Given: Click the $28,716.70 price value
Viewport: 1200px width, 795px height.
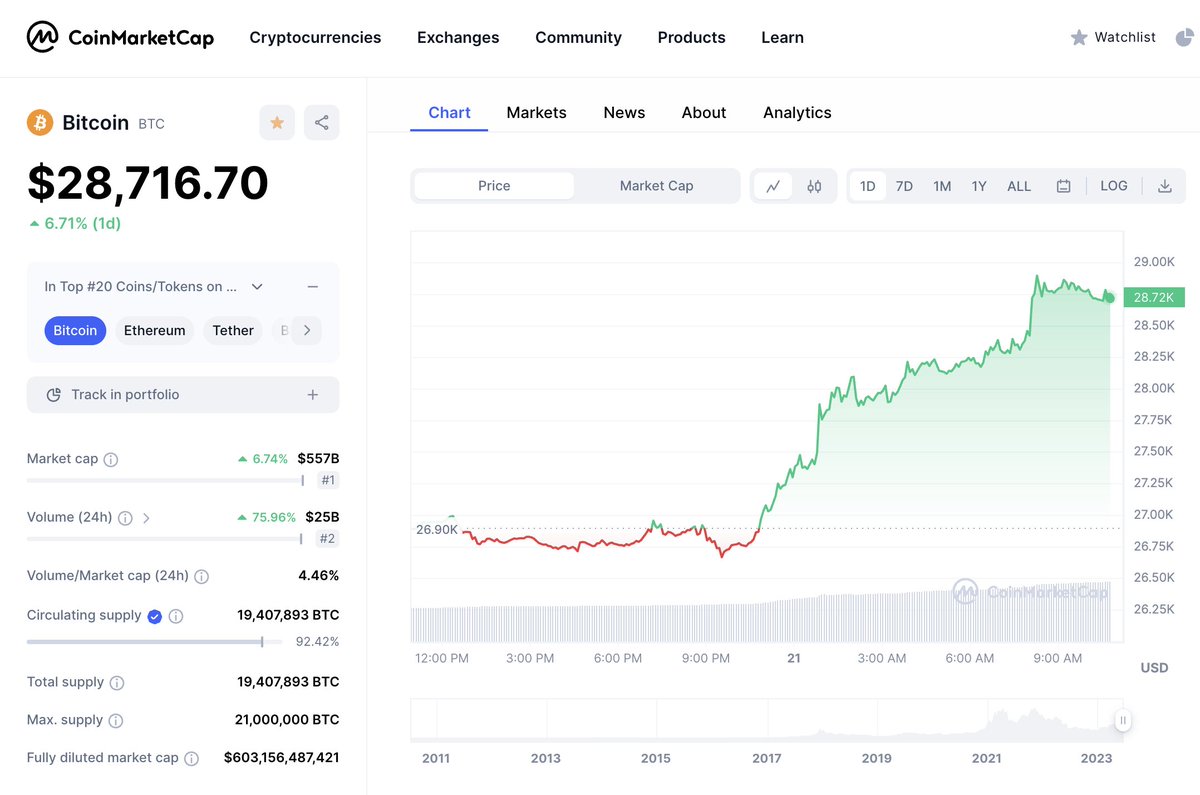Looking at the screenshot, I should tap(148, 183).
